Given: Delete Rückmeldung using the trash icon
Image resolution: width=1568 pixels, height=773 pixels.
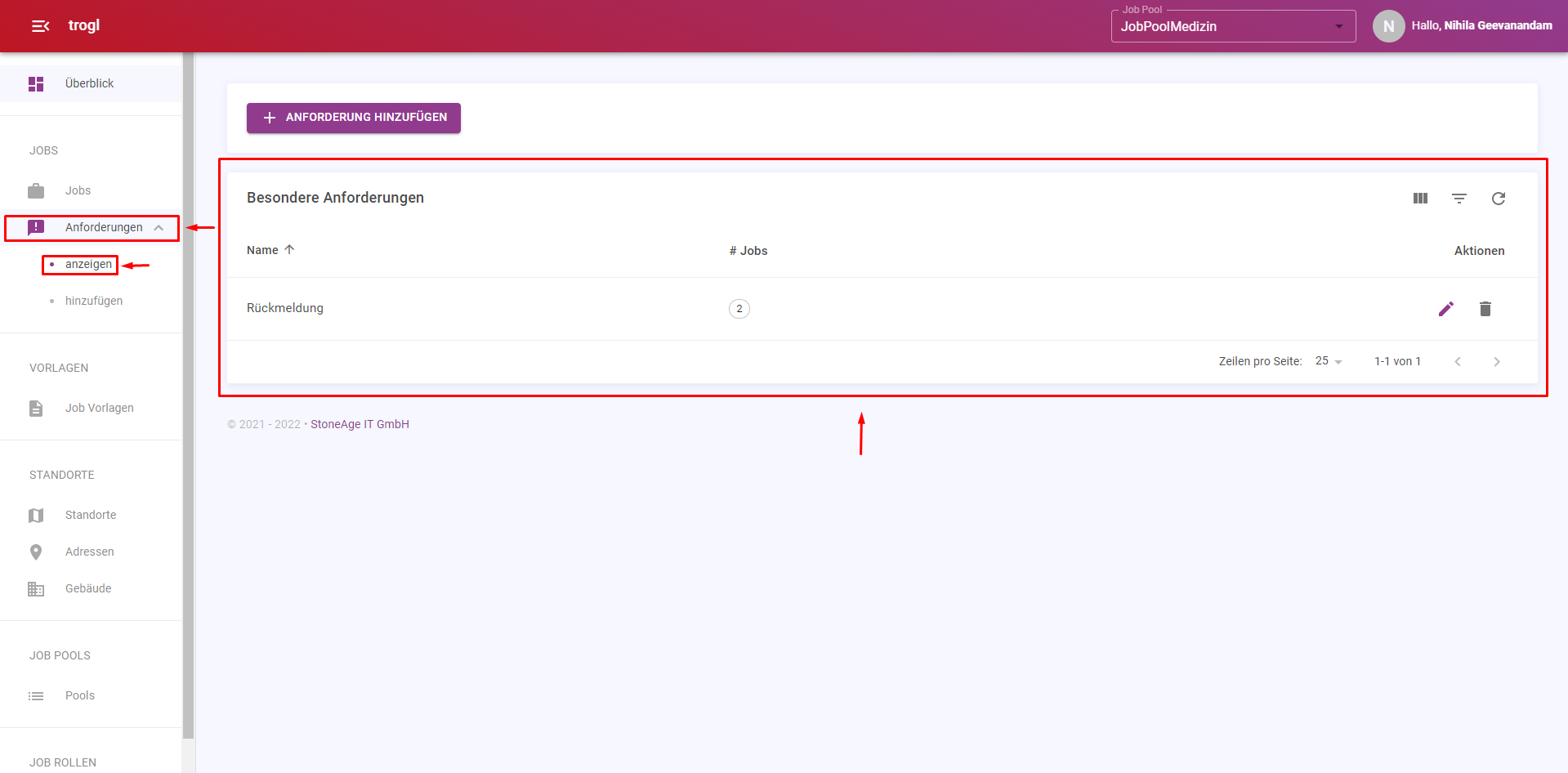Looking at the screenshot, I should coord(1485,309).
